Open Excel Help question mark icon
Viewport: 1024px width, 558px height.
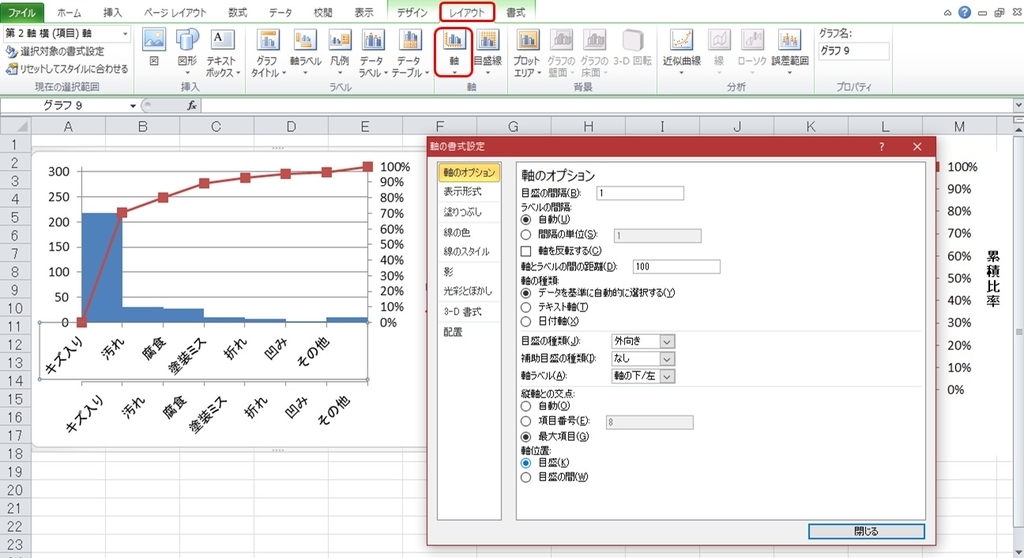coord(965,12)
